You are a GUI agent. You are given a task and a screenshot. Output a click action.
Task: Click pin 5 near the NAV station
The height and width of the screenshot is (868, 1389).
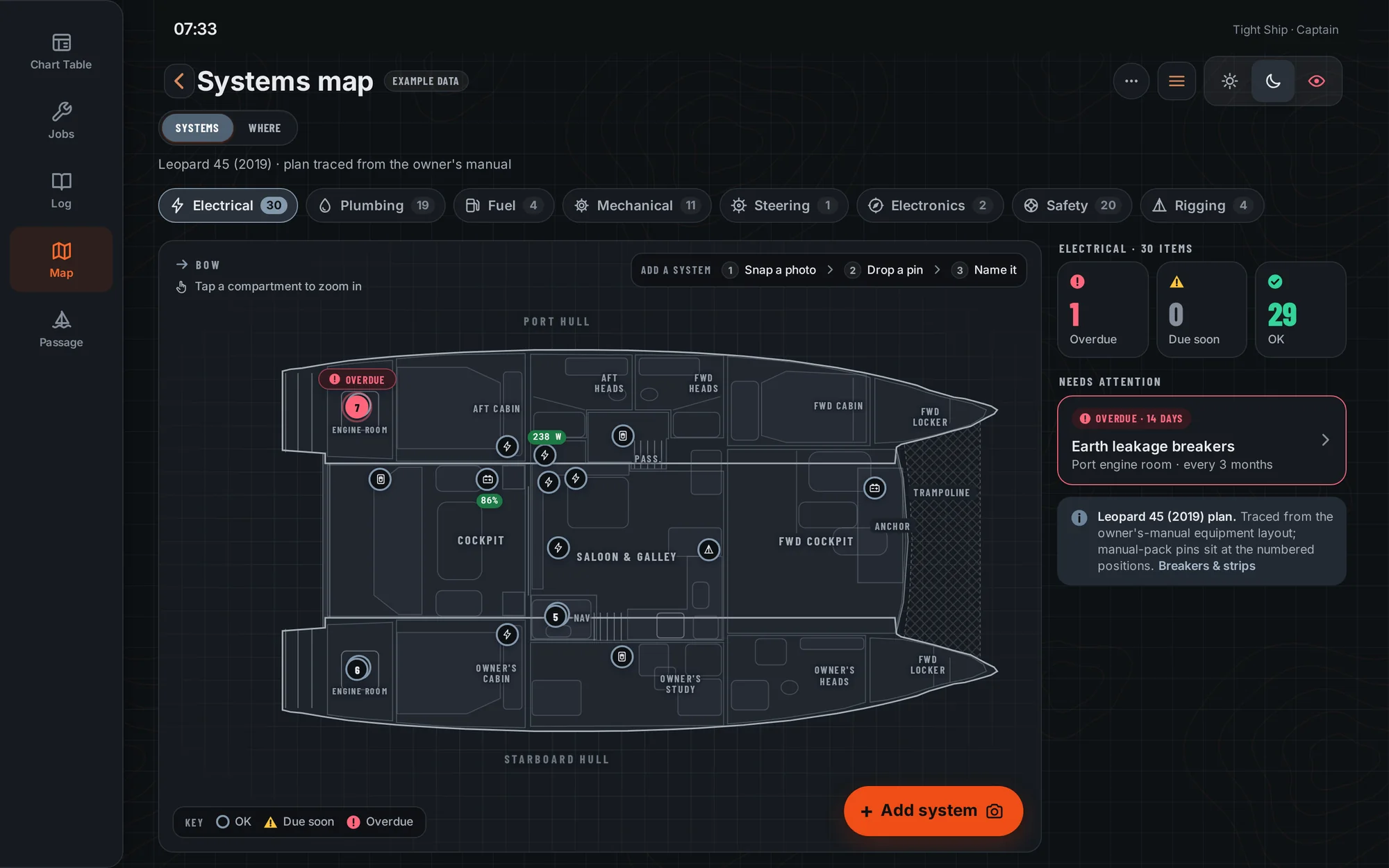click(x=555, y=617)
